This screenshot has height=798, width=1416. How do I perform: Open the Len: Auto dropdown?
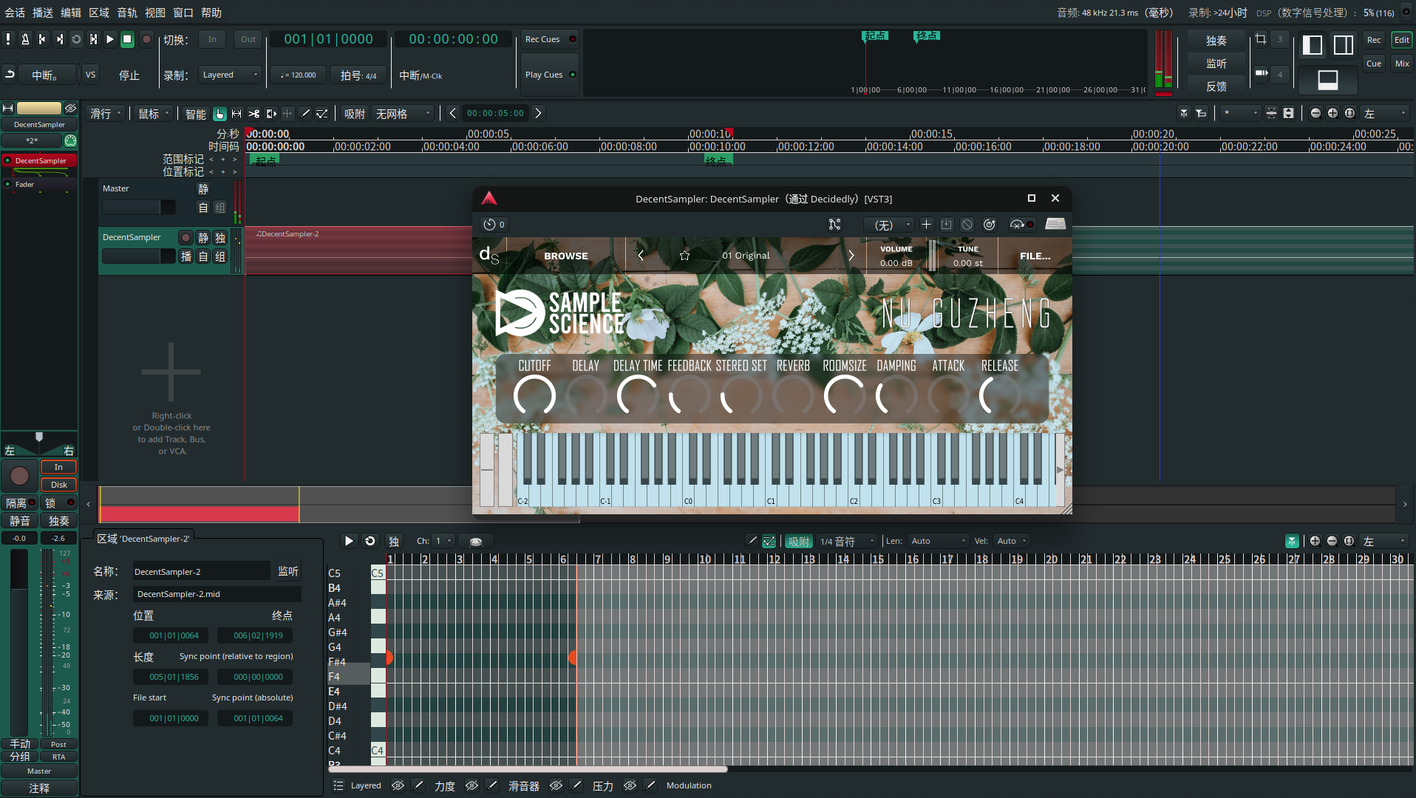pyautogui.click(x=937, y=541)
